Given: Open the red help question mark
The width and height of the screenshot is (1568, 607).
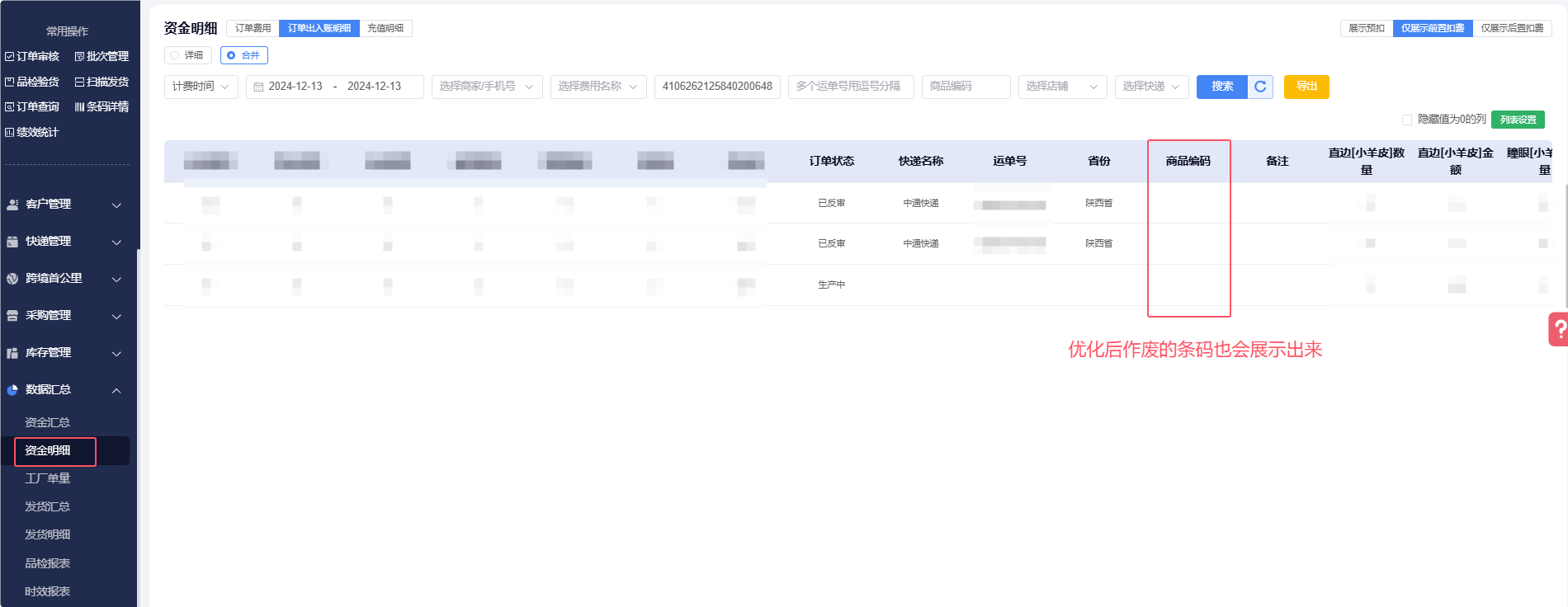Looking at the screenshot, I should [1559, 329].
